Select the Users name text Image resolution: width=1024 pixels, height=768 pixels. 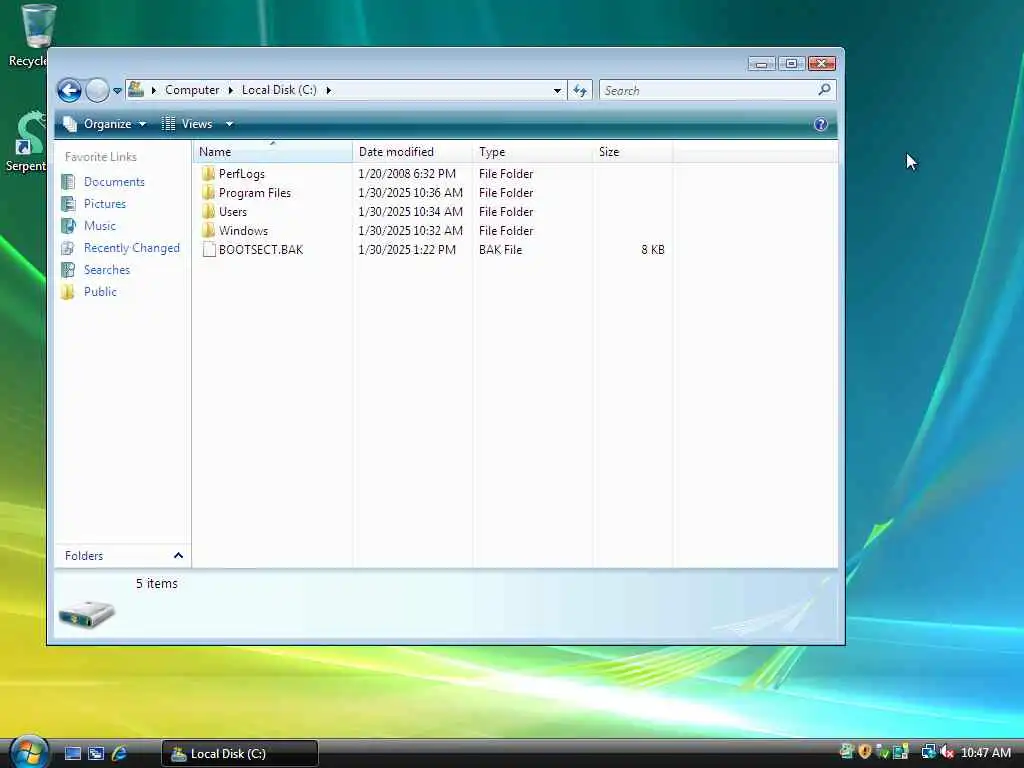pyautogui.click(x=232, y=212)
